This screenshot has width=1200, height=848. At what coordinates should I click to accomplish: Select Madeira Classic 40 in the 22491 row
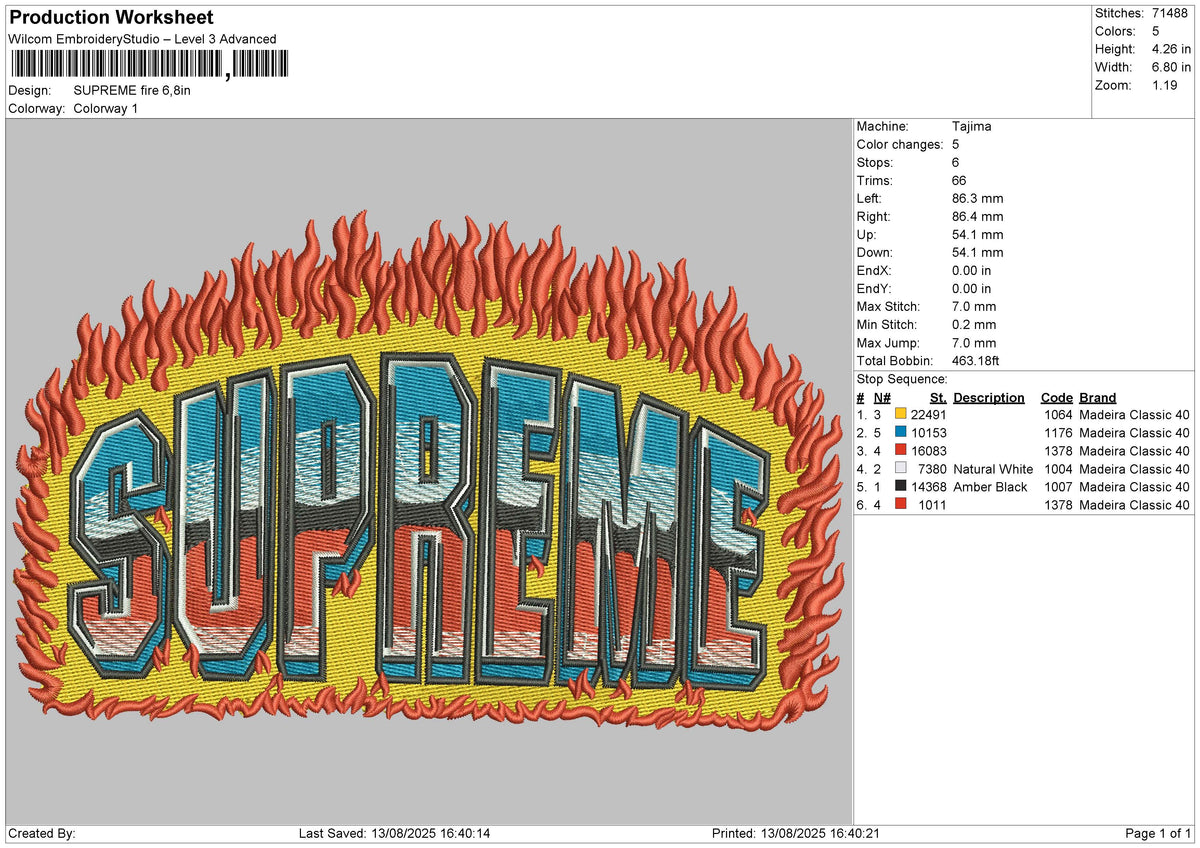point(1135,415)
